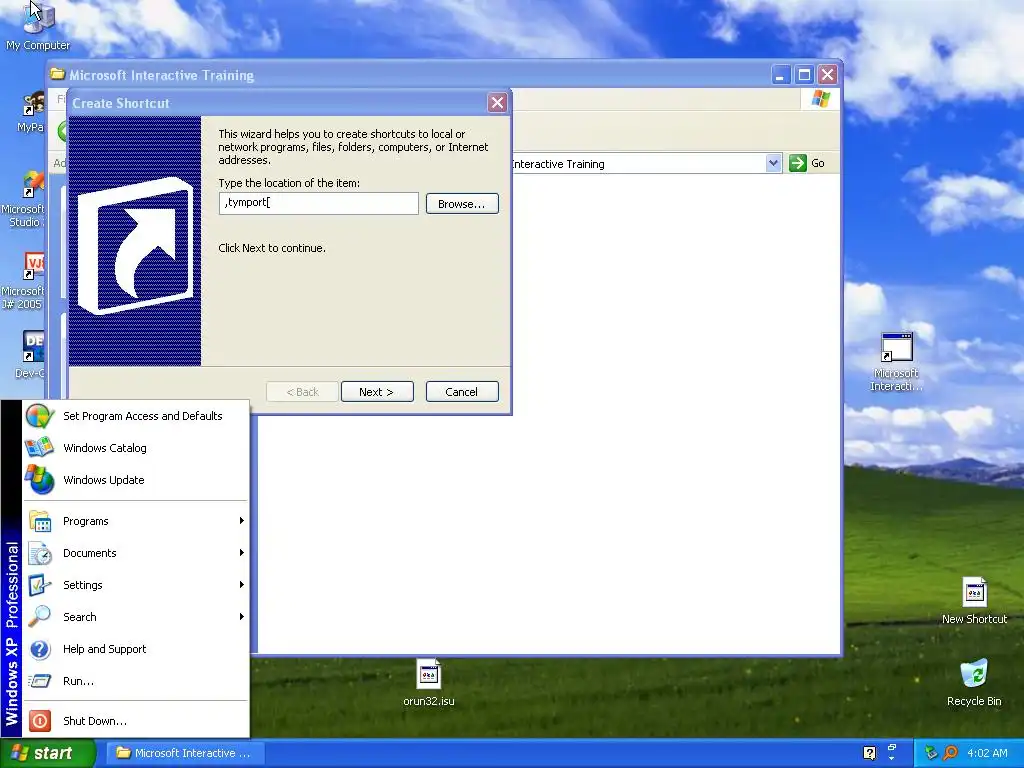This screenshot has width=1024, height=768.
Task: Click the Start button
Action: pos(47,753)
